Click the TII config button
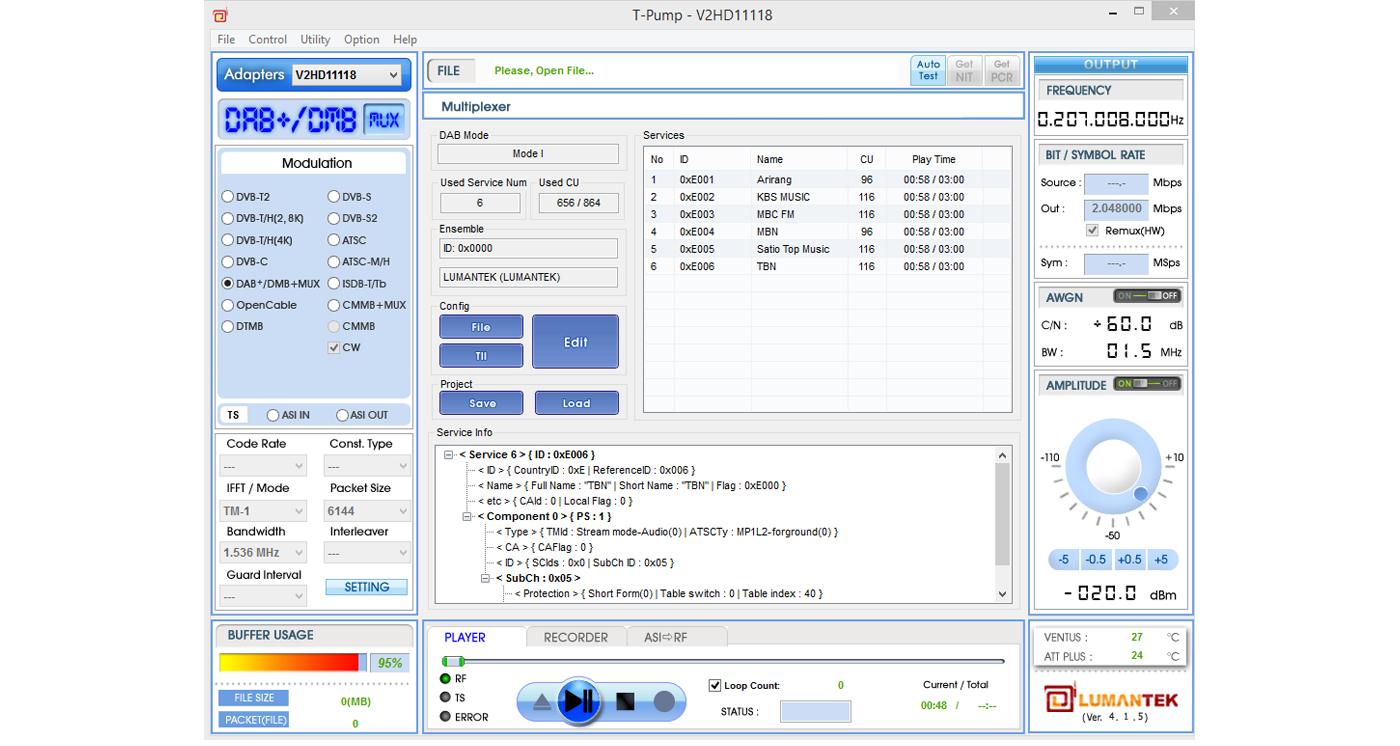Viewport: 1400px width, 746px height. pos(481,356)
